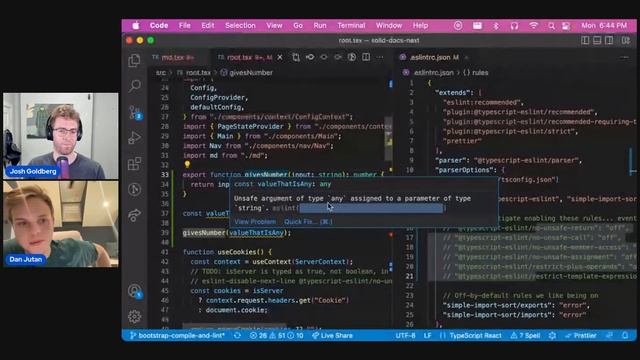Click the Wi-Fi icon in macOS menu bar
The width and height of the screenshot is (640, 360).
[533, 26]
